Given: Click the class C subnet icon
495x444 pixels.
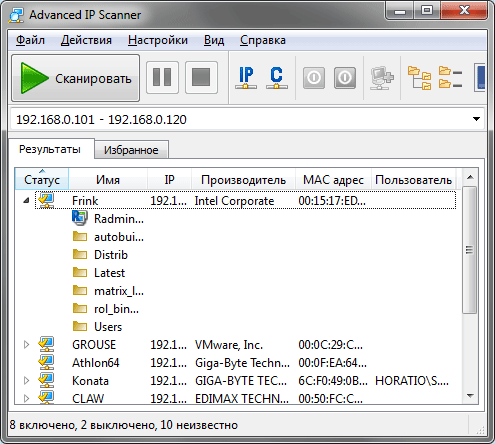Looking at the screenshot, I should pyautogui.click(x=277, y=78).
